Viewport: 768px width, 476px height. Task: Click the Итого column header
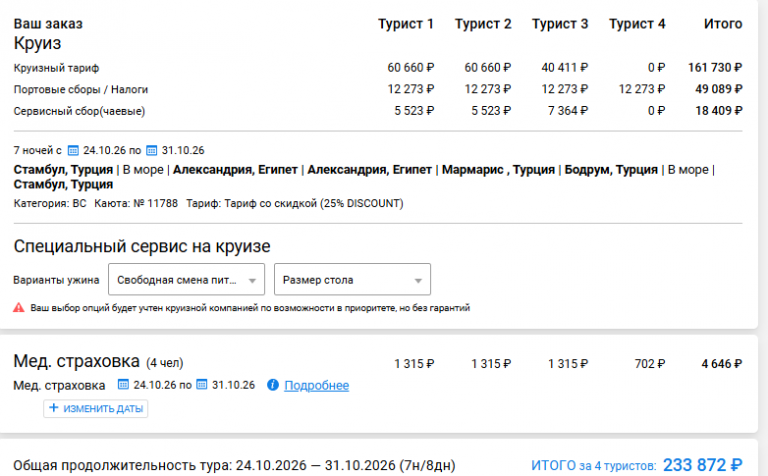[x=723, y=24]
